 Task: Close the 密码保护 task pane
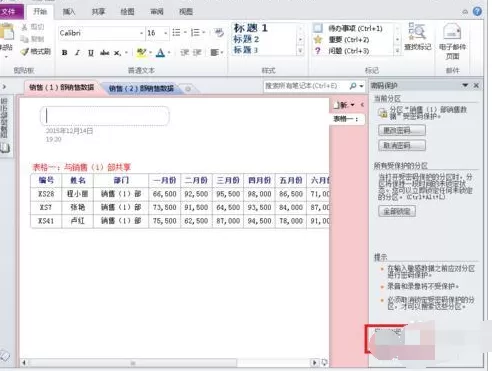[x=476, y=86]
